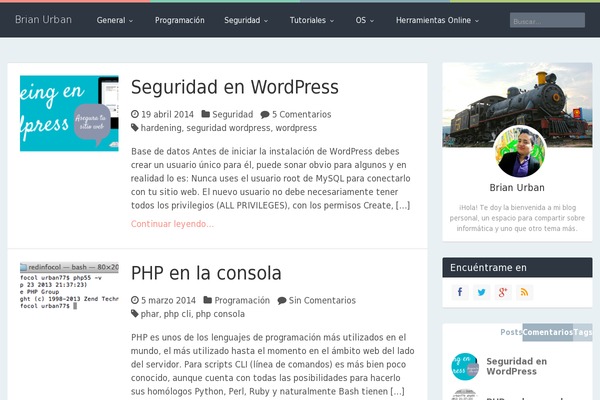Click the Brian Urban name in profile widget

(x=517, y=188)
